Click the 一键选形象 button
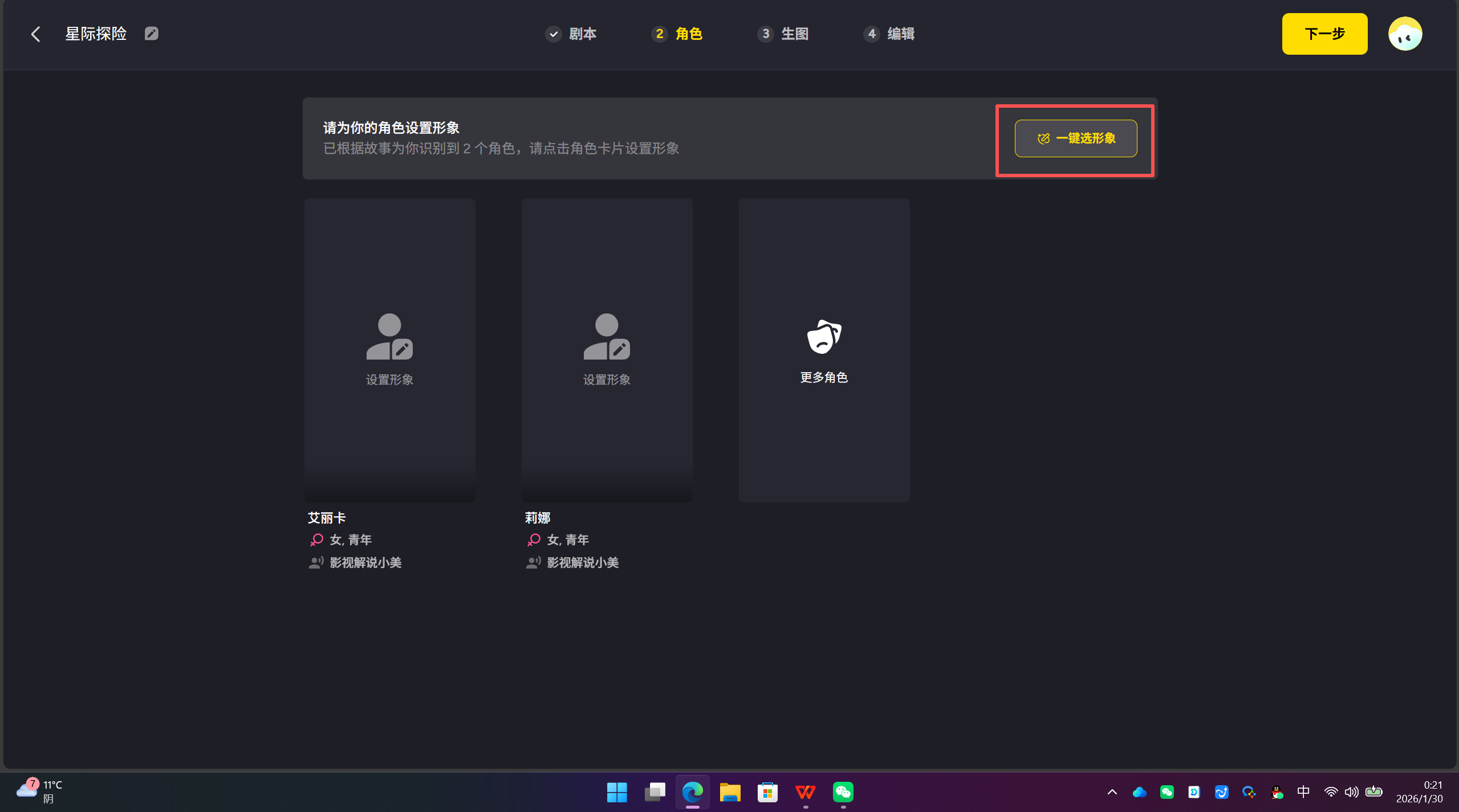This screenshot has width=1459, height=812. [1074, 138]
